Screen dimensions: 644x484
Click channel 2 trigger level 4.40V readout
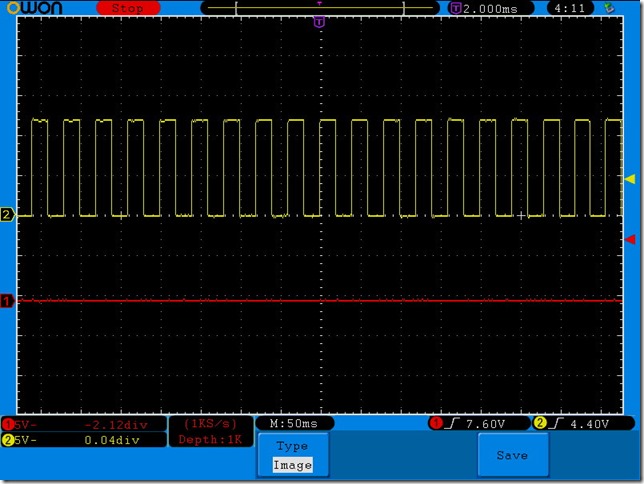pyautogui.click(x=589, y=424)
